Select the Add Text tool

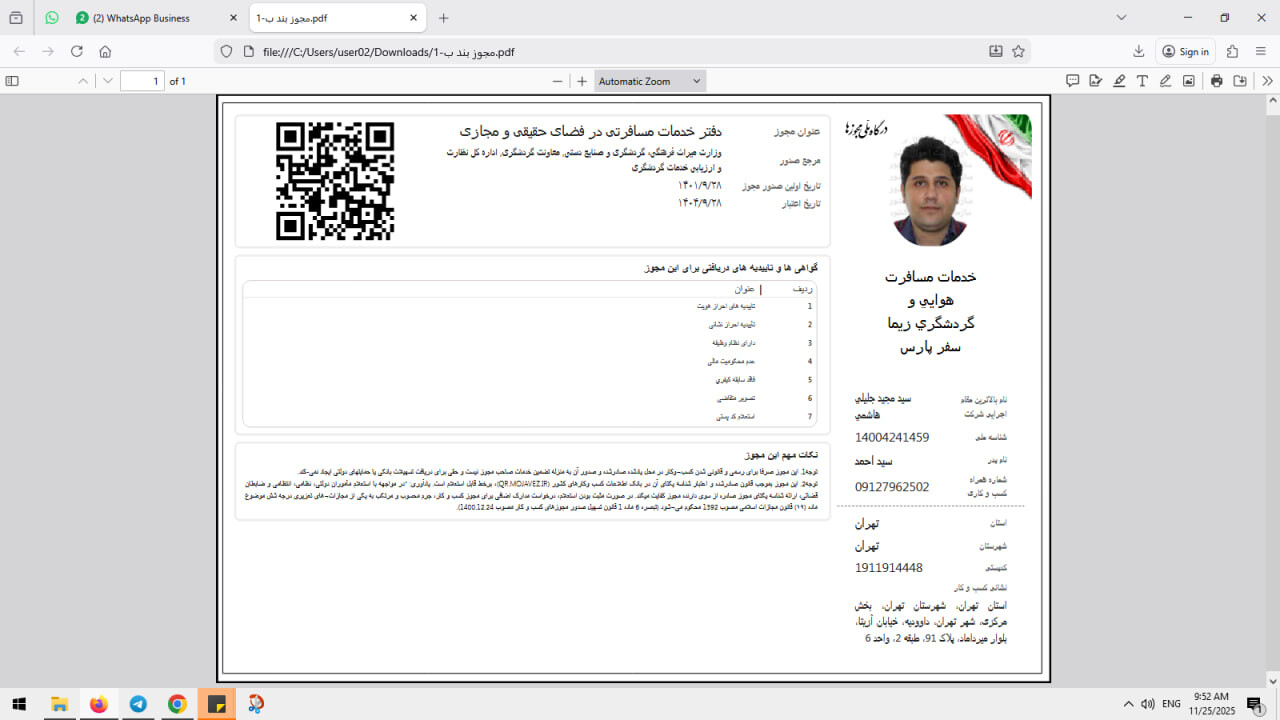coord(1142,81)
